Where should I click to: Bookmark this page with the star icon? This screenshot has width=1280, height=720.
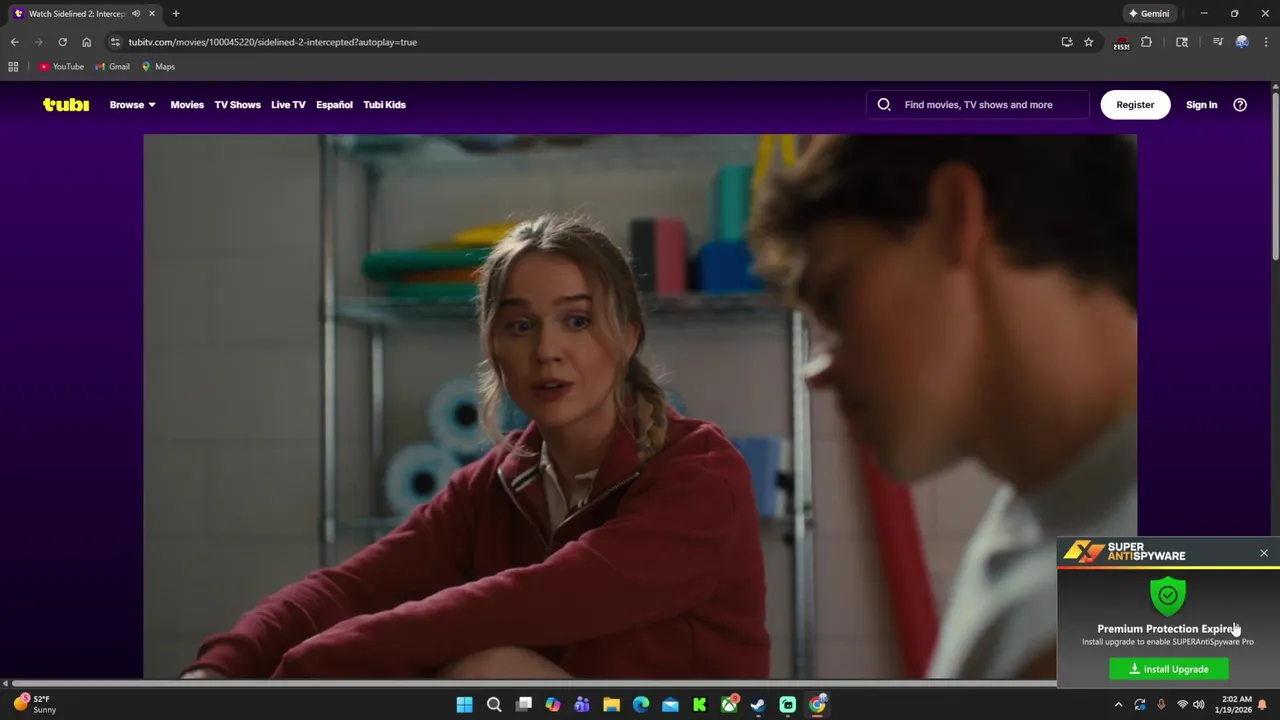click(x=1089, y=42)
